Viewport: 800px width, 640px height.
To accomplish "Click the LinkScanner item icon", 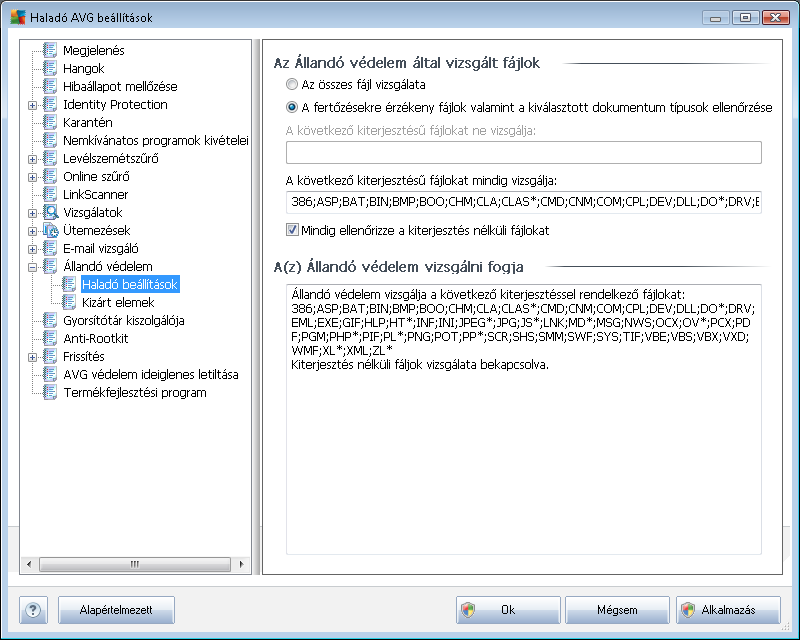I will 49,194.
